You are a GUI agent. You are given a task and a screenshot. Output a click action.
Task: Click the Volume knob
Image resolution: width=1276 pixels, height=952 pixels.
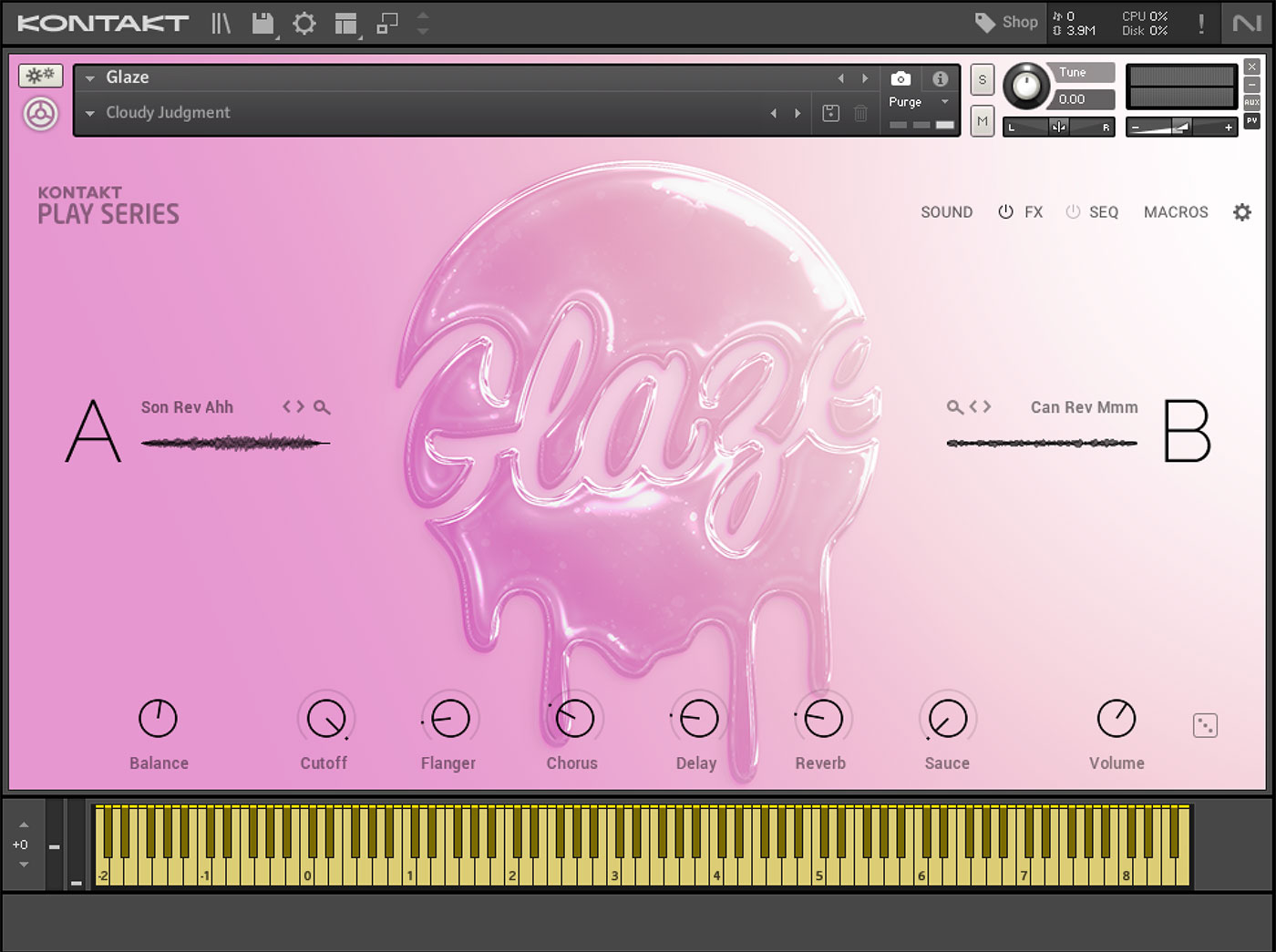(1116, 719)
